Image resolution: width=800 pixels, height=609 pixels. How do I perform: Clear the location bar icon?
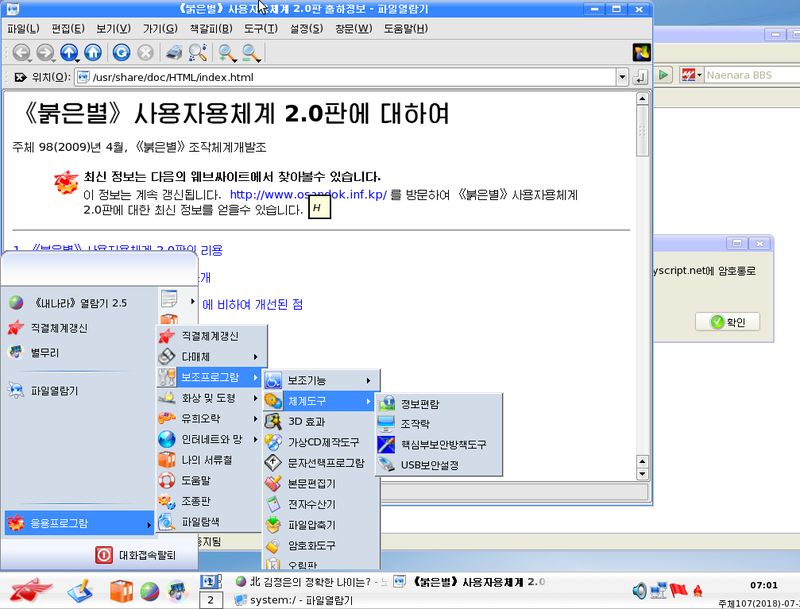coord(20,77)
